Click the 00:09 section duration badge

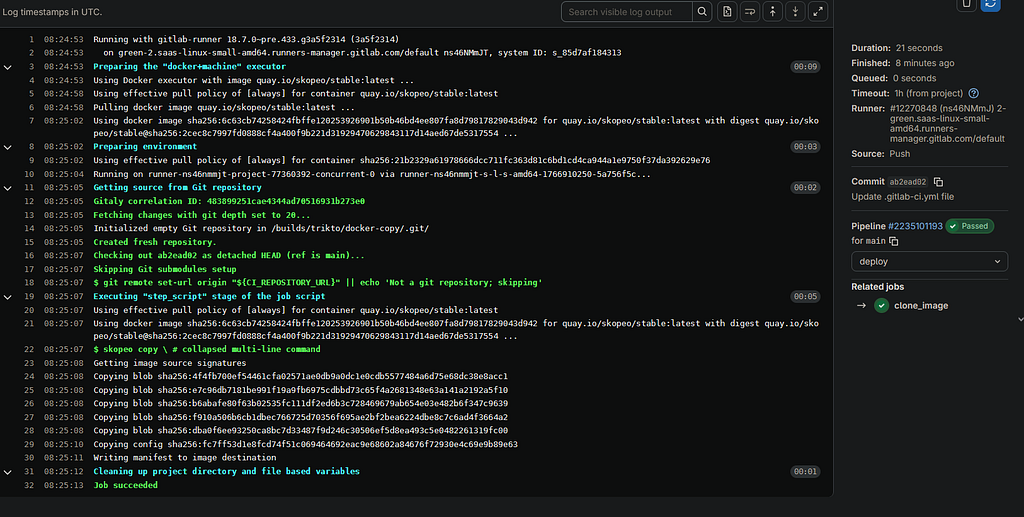point(805,67)
